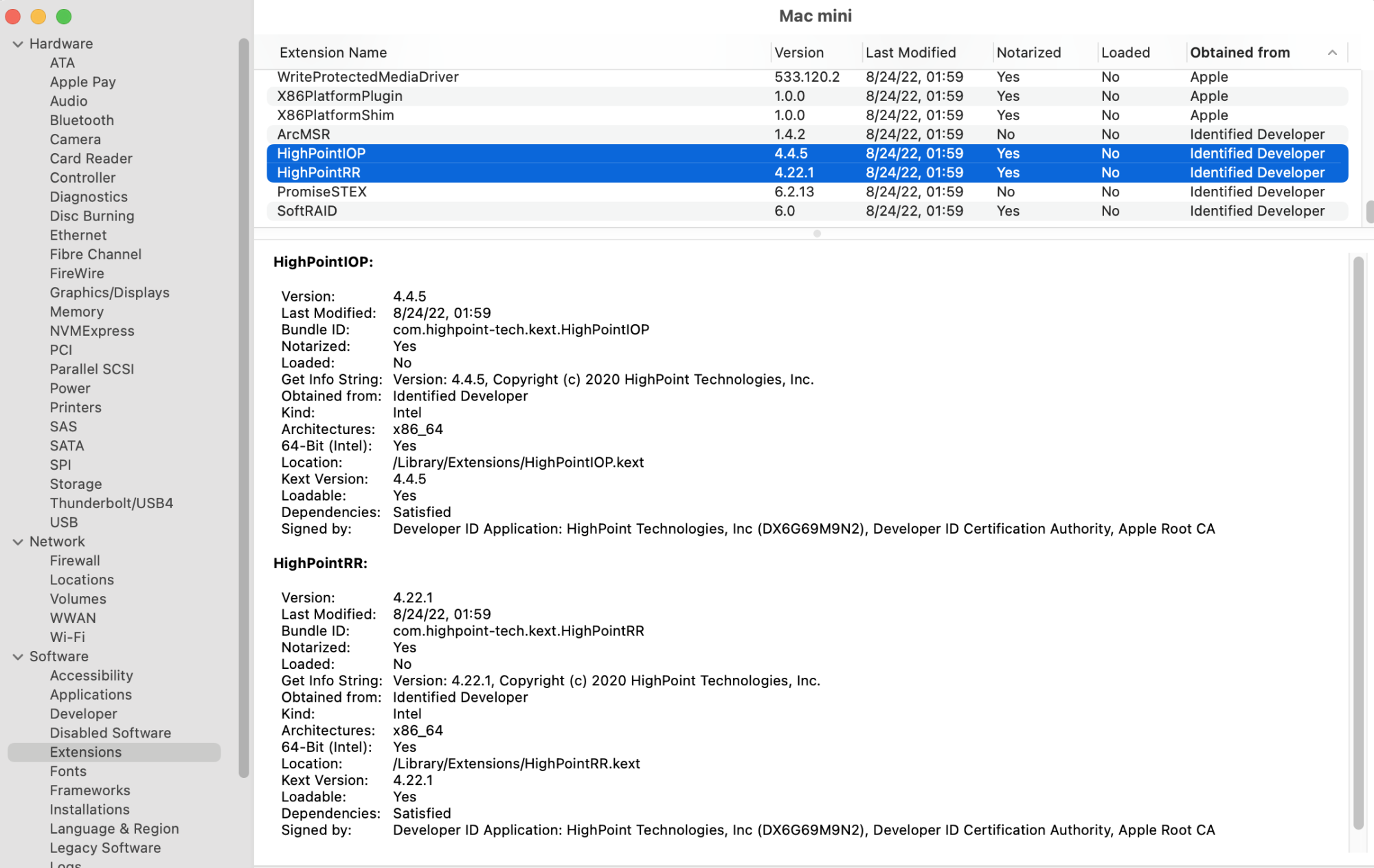Select Power in the sidebar
The height and width of the screenshot is (868, 1374).
click(70, 389)
